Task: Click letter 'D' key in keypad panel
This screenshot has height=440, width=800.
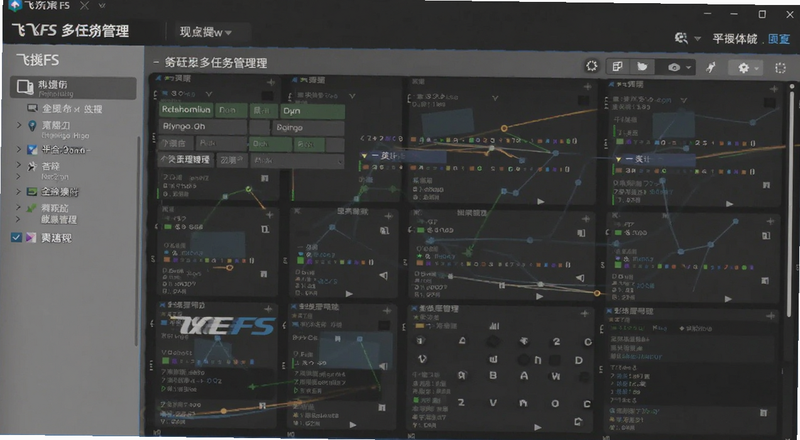Action: pos(579,360)
